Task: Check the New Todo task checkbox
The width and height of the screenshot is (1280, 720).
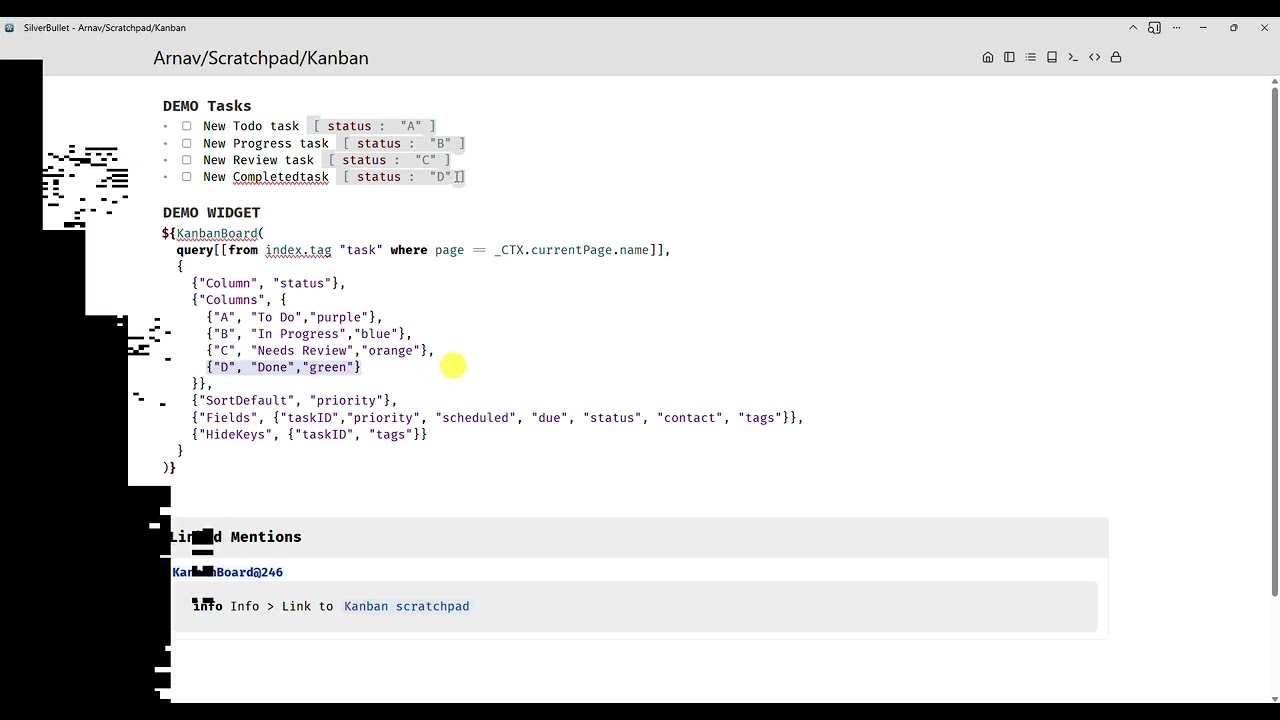Action: coord(187,126)
